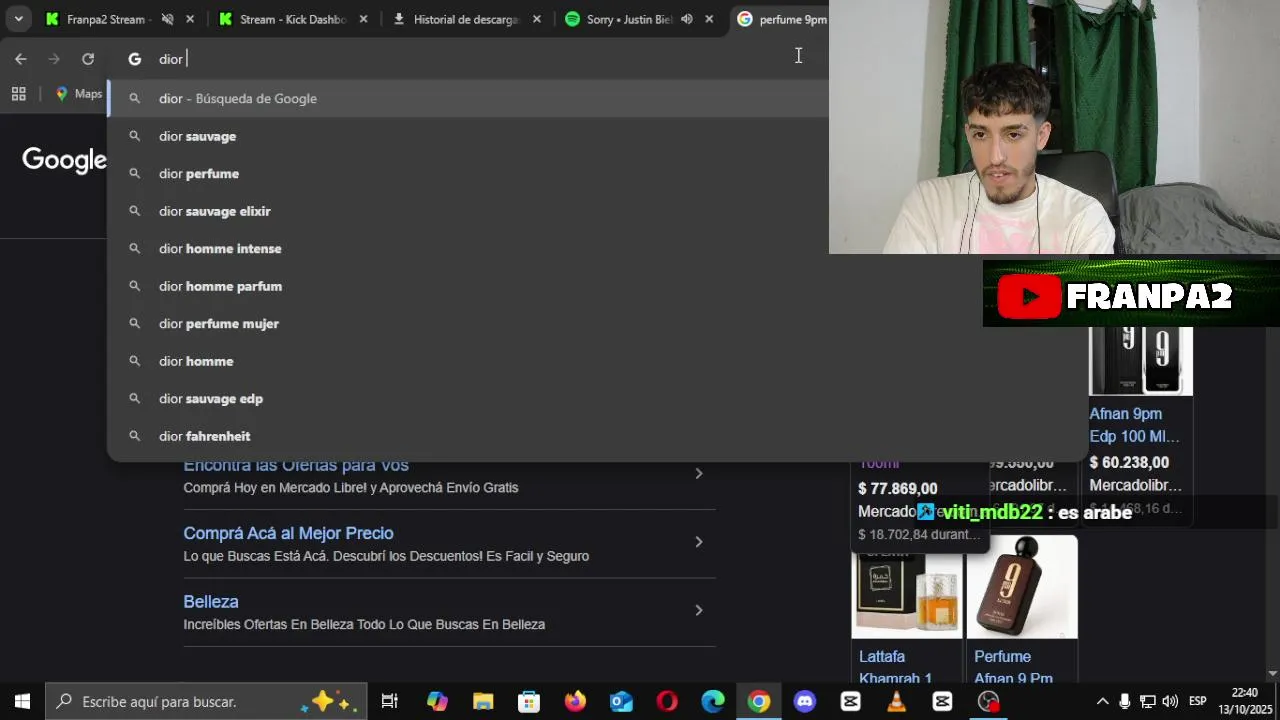Screen dimensions: 1280x720
Task: Open VLC media player from the taskbar
Action: [x=897, y=702]
